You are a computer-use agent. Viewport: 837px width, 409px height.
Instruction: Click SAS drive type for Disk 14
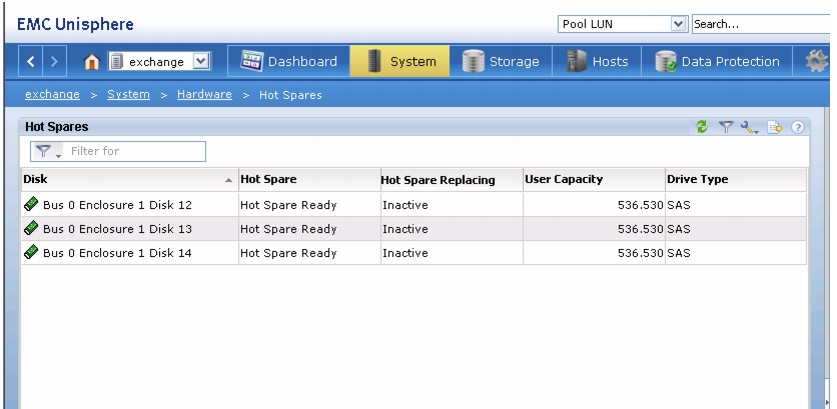pyautogui.click(x=678, y=253)
